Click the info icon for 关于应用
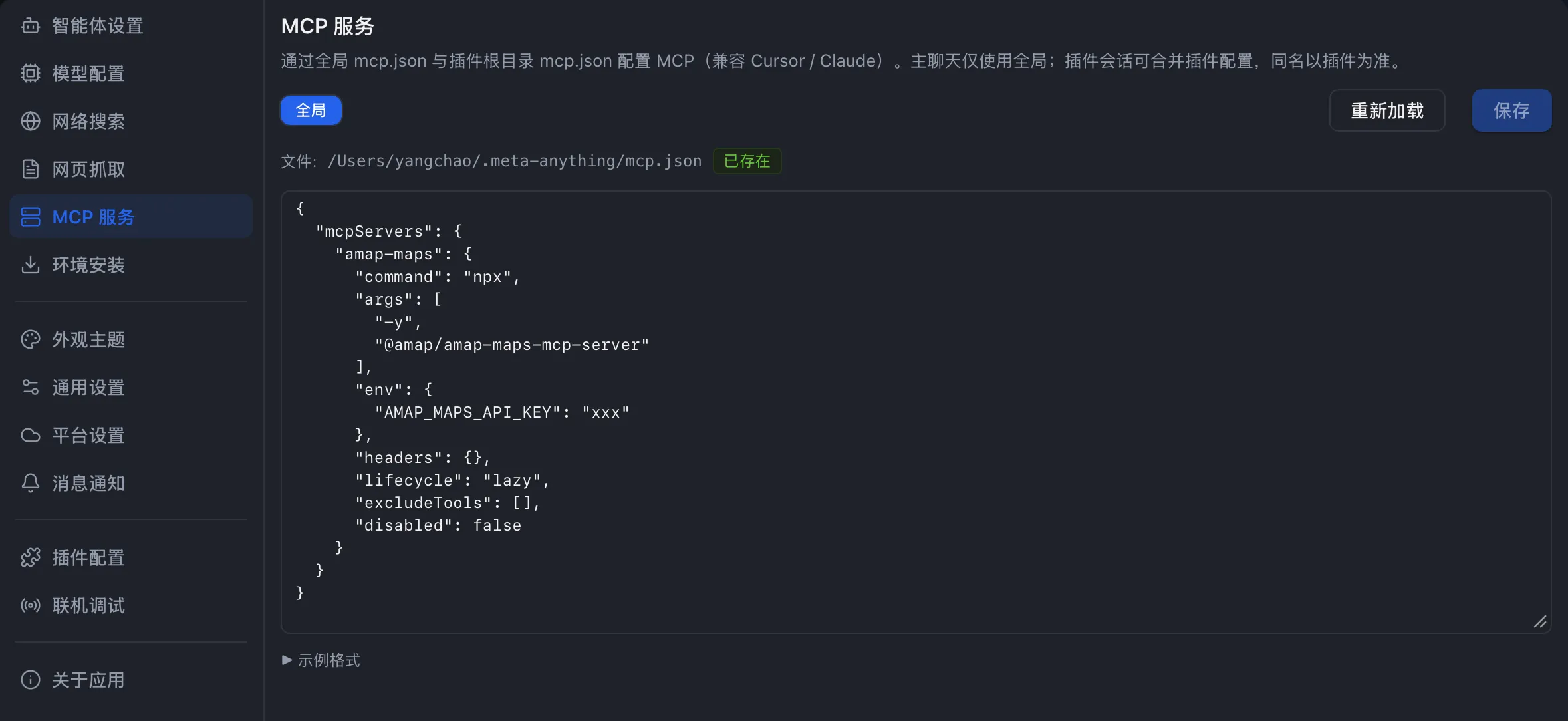The width and height of the screenshot is (1568, 721). click(x=31, y=680)
